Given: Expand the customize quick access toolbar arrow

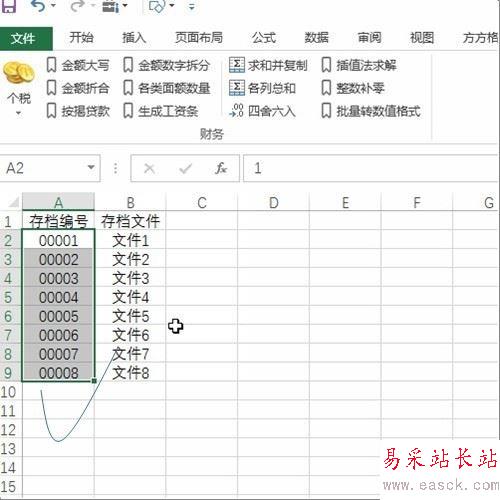Looking at the screenshot, I should tap(192, 6).
